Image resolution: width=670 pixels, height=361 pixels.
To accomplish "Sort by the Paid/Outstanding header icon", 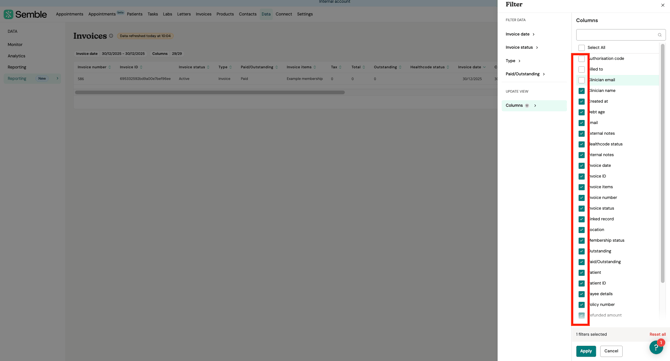I will (276, 67).
